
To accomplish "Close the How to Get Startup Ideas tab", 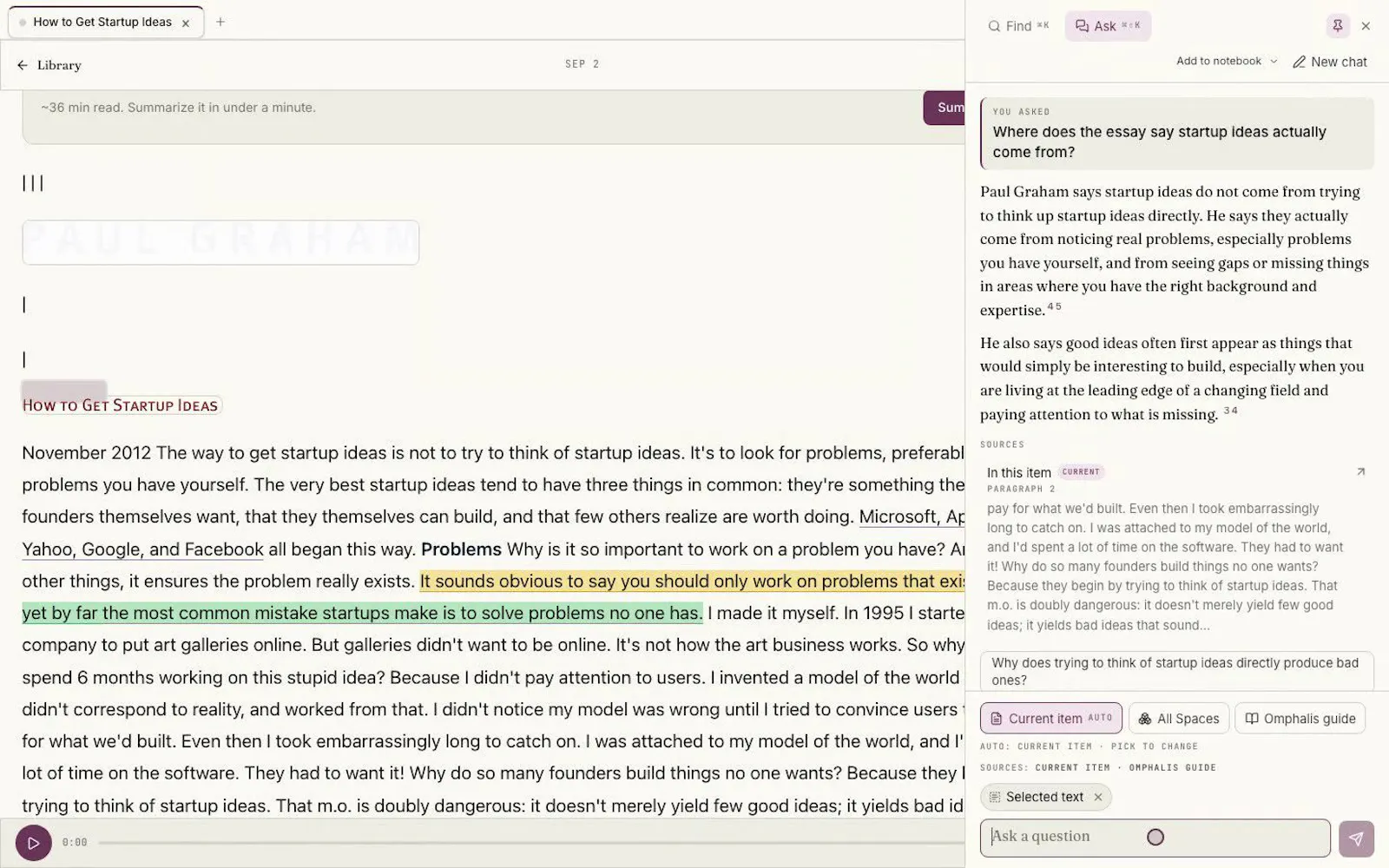I will [186, 23].
